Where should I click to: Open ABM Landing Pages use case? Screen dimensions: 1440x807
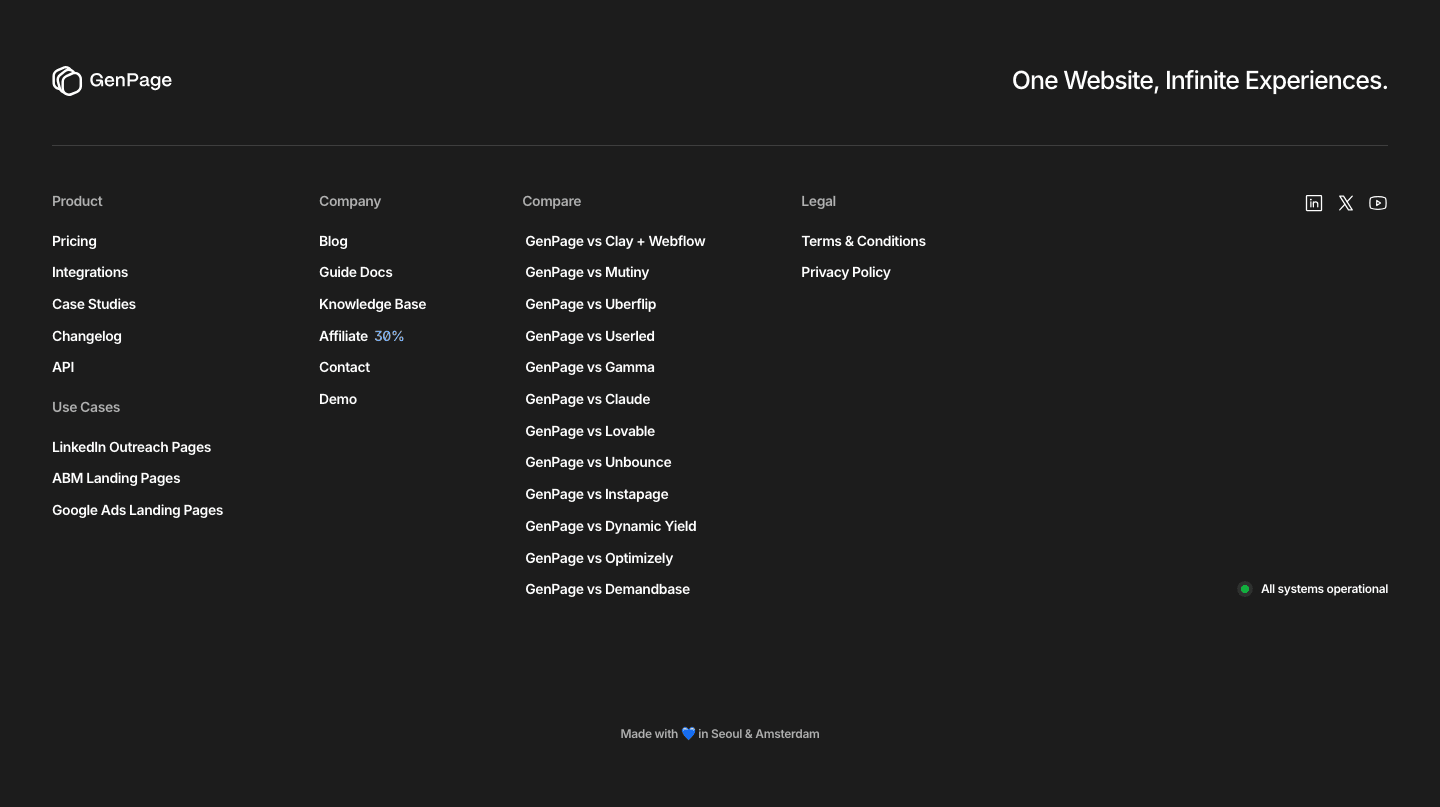[116, 478]
